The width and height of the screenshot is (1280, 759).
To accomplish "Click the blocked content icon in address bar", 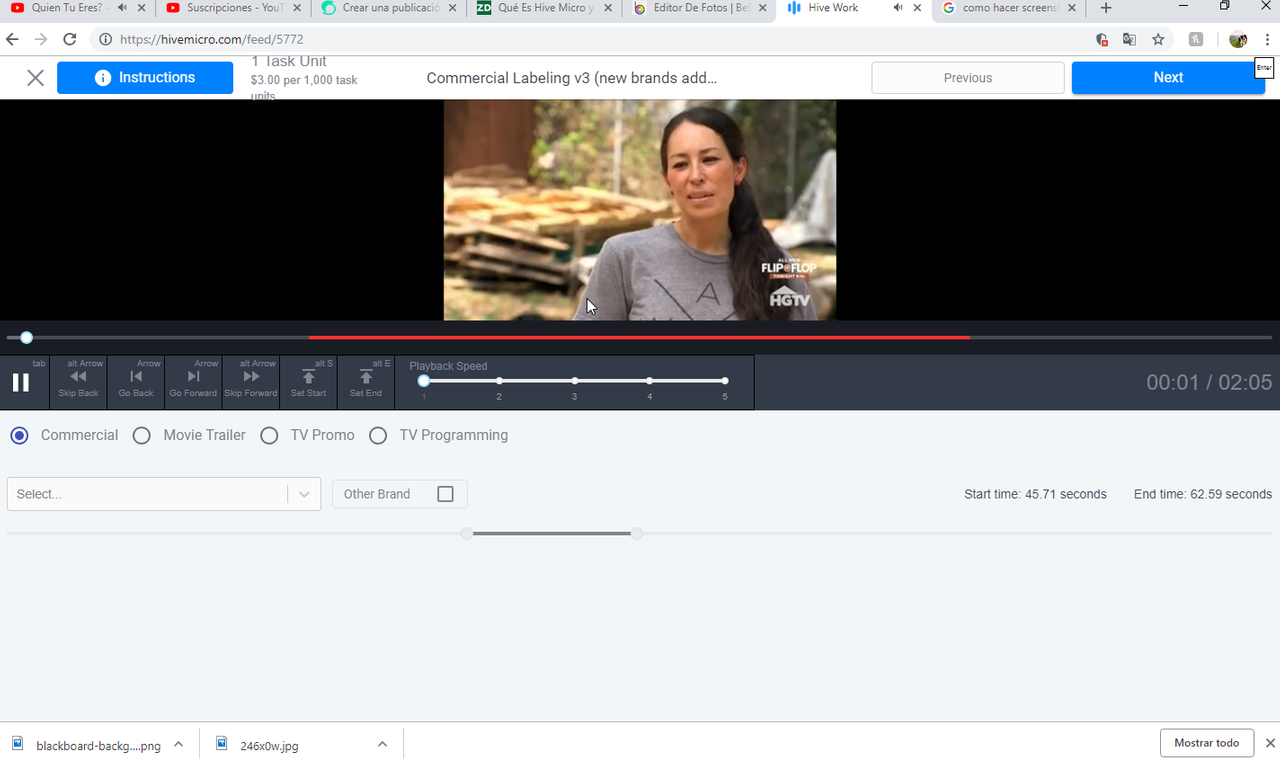I will (x=1102, y=40).
